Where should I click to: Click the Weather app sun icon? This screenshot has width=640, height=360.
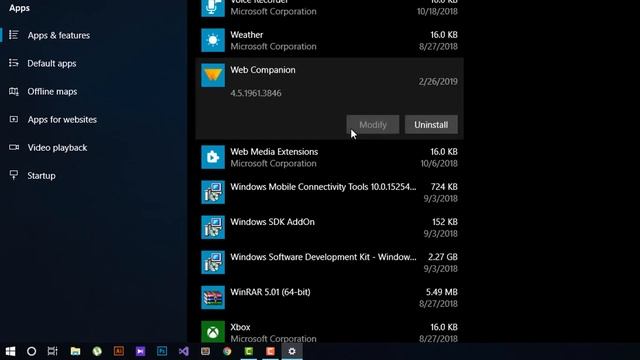coord(213,40)
